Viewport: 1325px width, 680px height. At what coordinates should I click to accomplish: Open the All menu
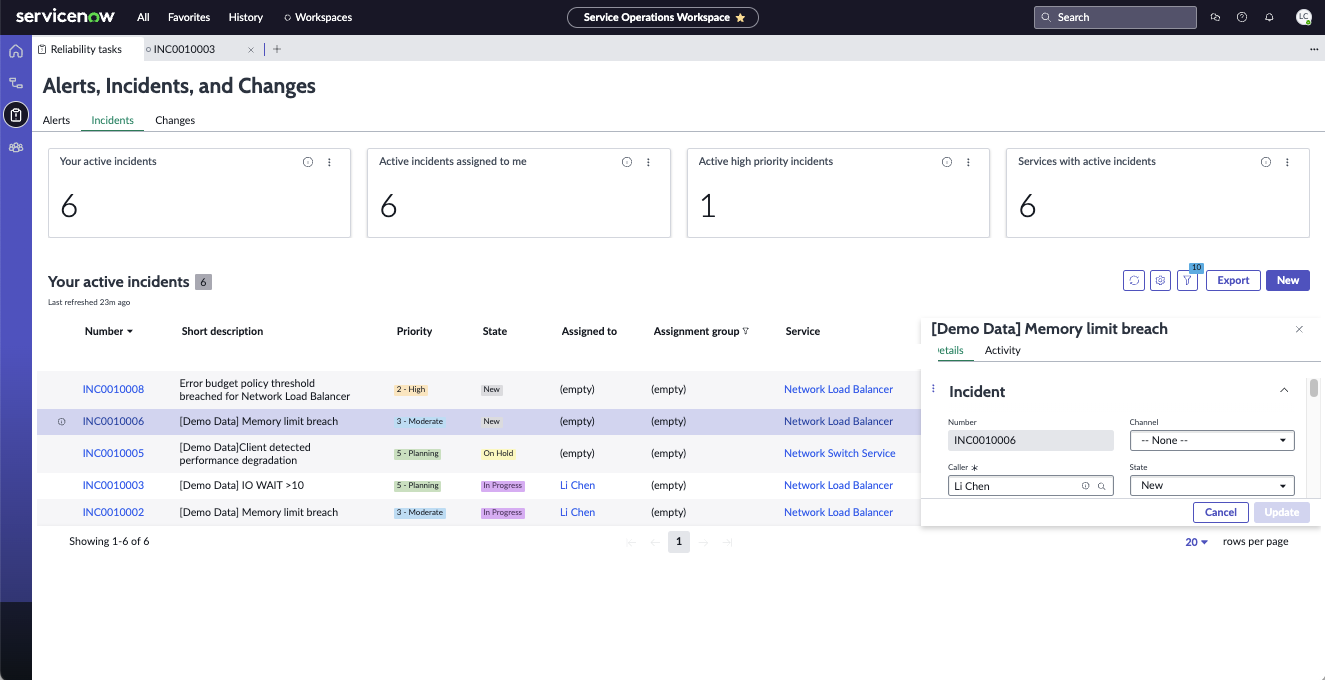[144, 17]
